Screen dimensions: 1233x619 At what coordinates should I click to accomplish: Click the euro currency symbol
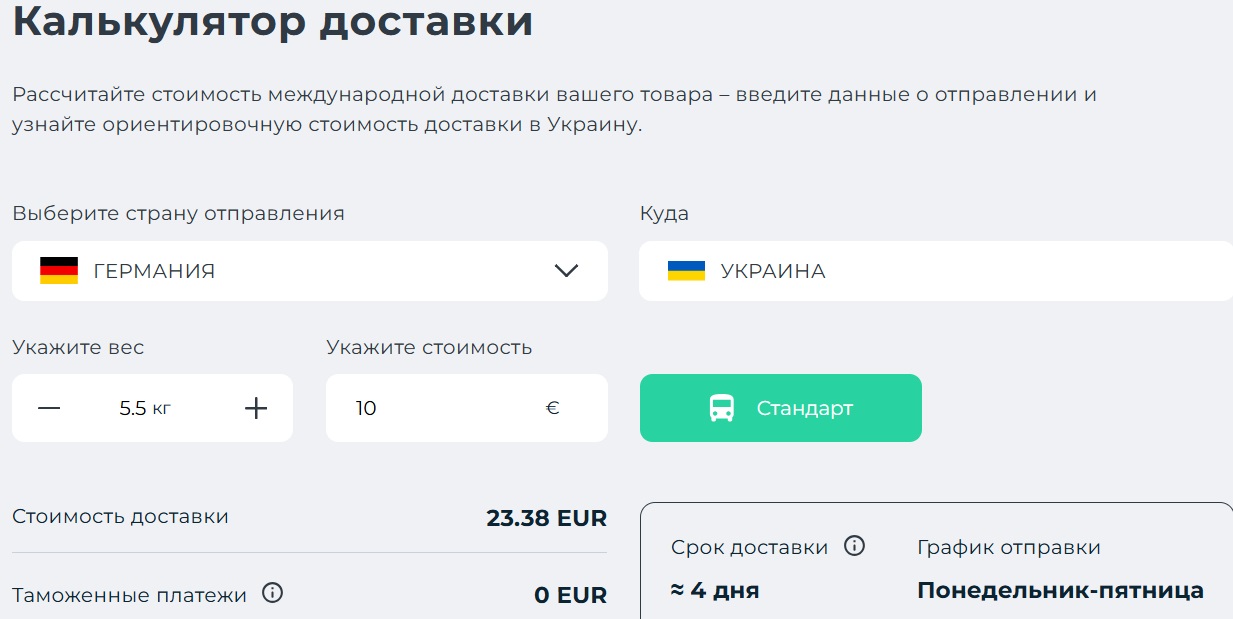click(x=553, y=408)
